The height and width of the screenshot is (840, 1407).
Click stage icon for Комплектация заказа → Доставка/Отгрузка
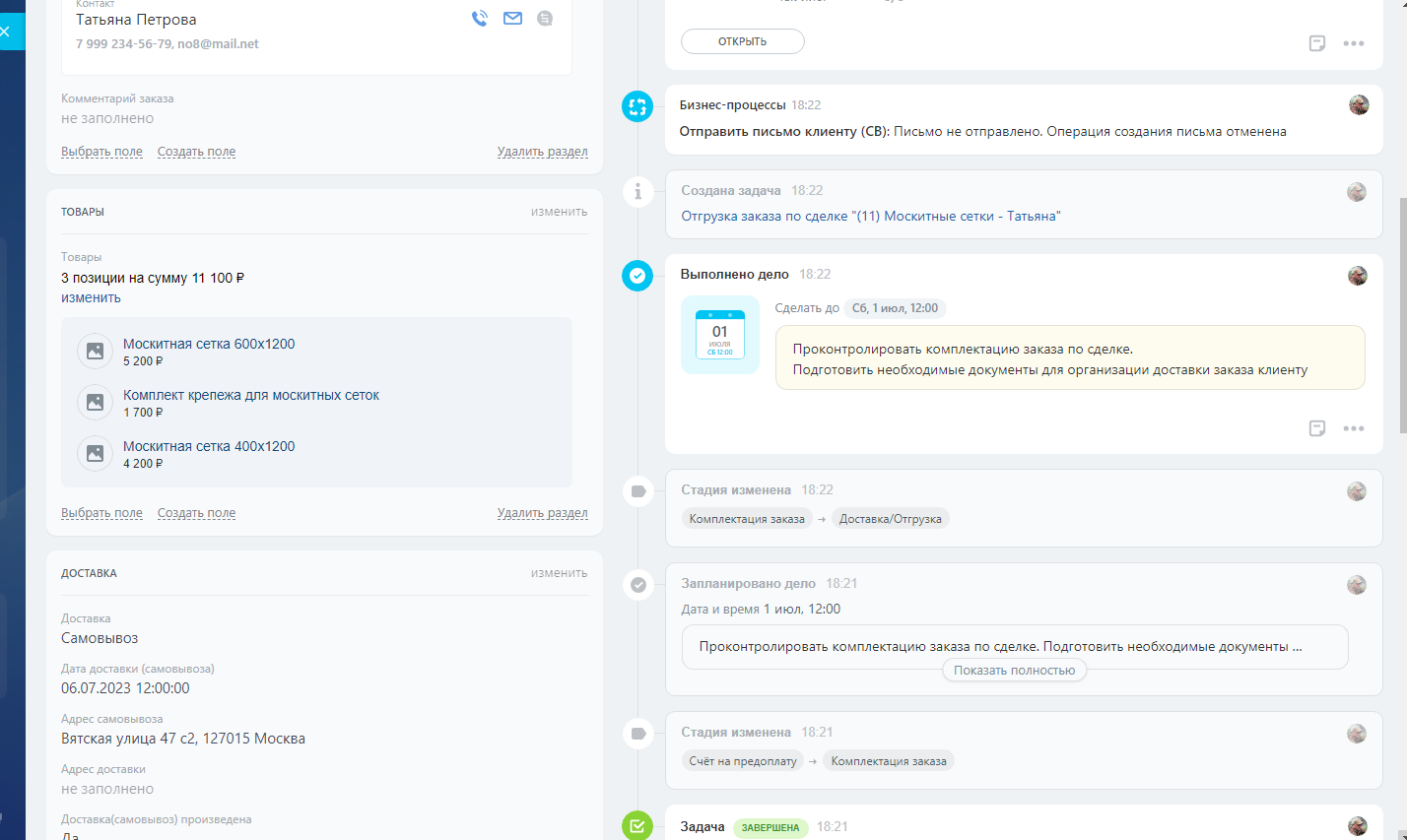[x=637, y=490]
